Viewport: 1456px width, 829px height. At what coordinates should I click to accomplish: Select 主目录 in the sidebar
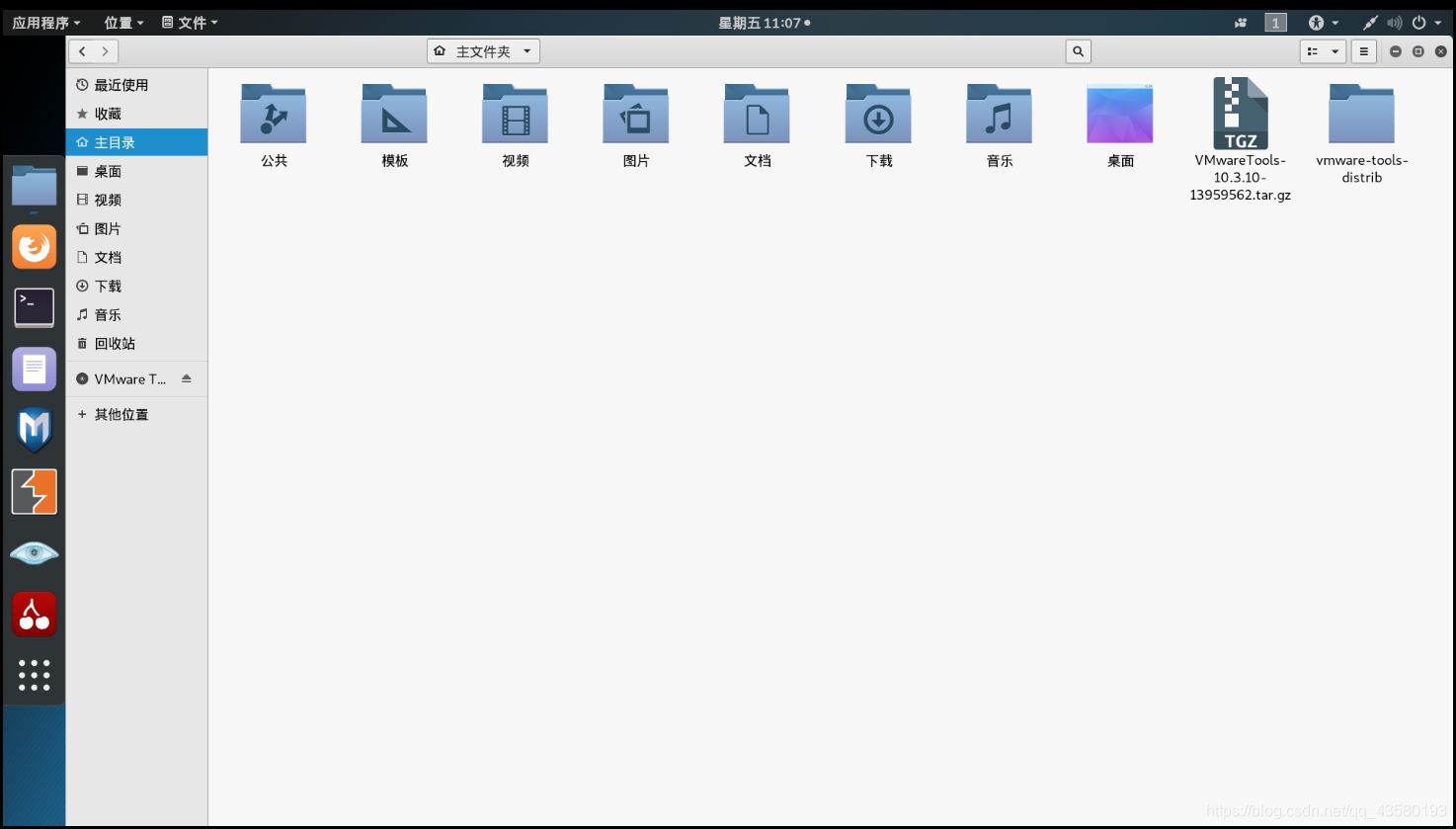(x=136, y=142)
